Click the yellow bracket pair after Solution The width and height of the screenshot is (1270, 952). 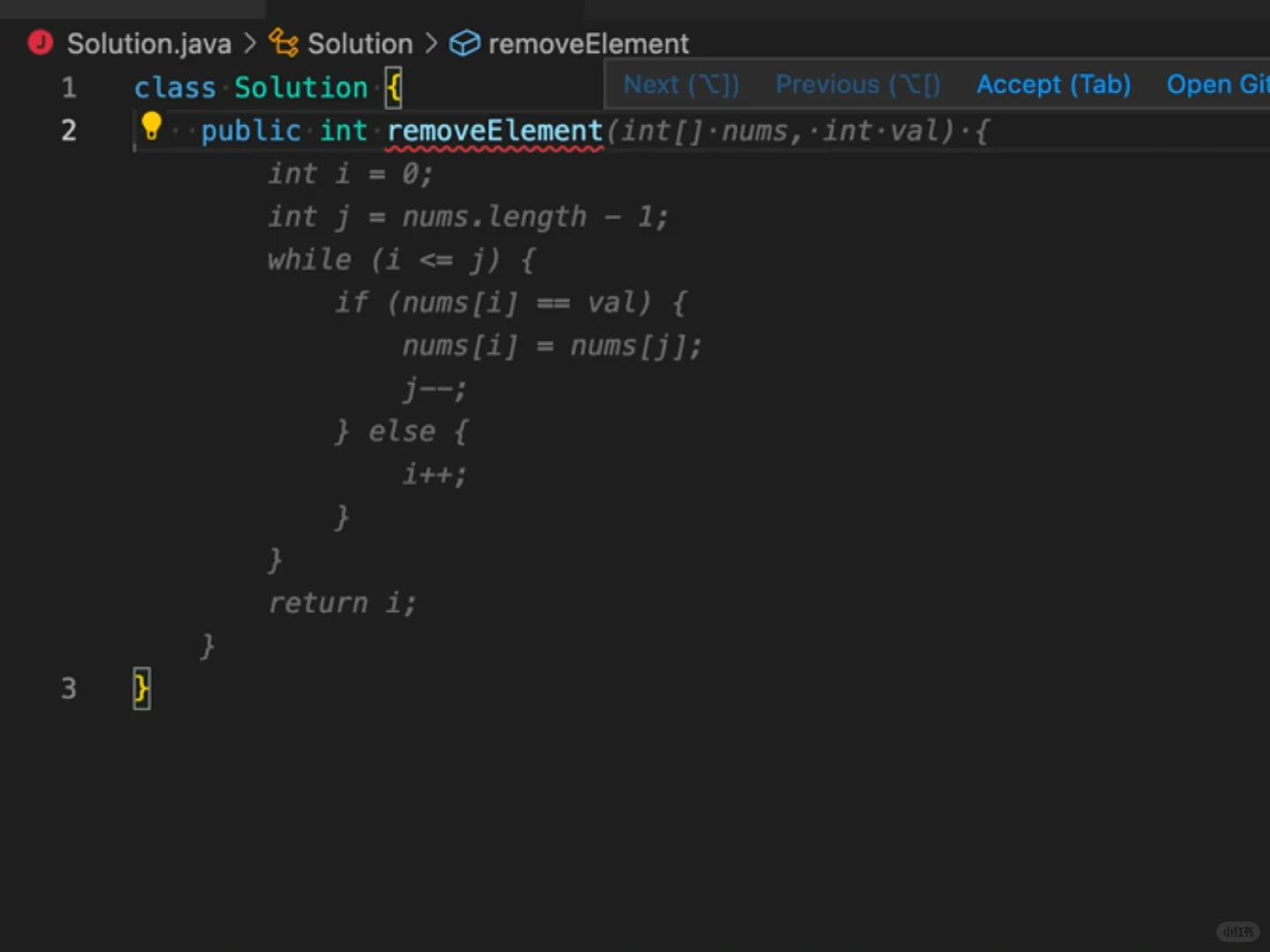point(393,86)
